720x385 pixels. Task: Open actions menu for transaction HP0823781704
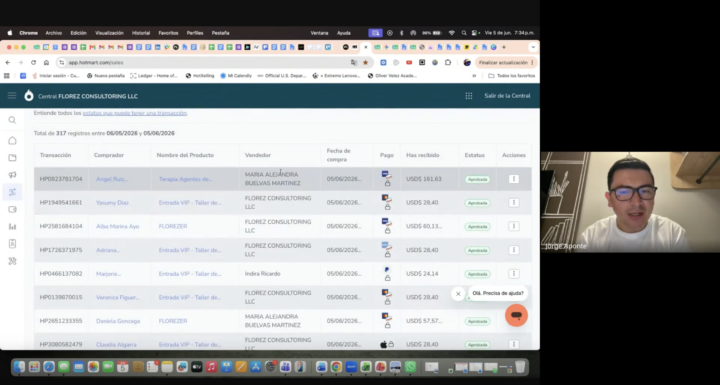(514, 179)
